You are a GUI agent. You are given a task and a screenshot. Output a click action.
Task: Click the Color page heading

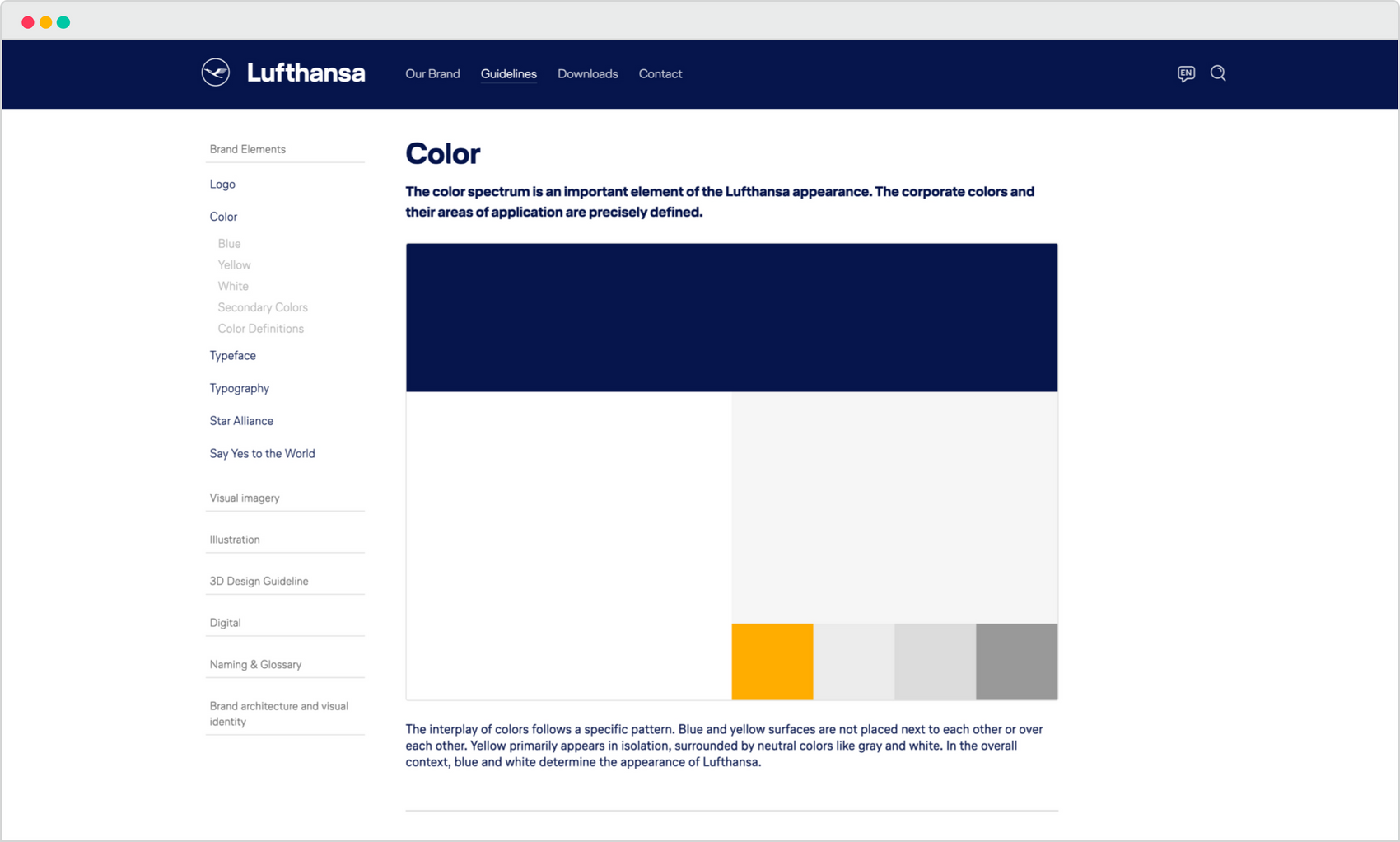(x=443, y=153)
